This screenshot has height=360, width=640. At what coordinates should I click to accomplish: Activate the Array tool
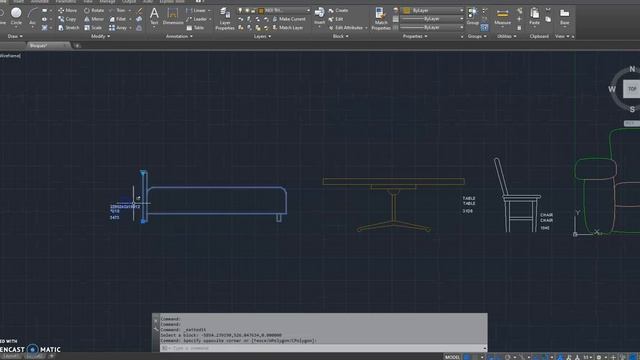pyautogui.click(x=118, y=28)
